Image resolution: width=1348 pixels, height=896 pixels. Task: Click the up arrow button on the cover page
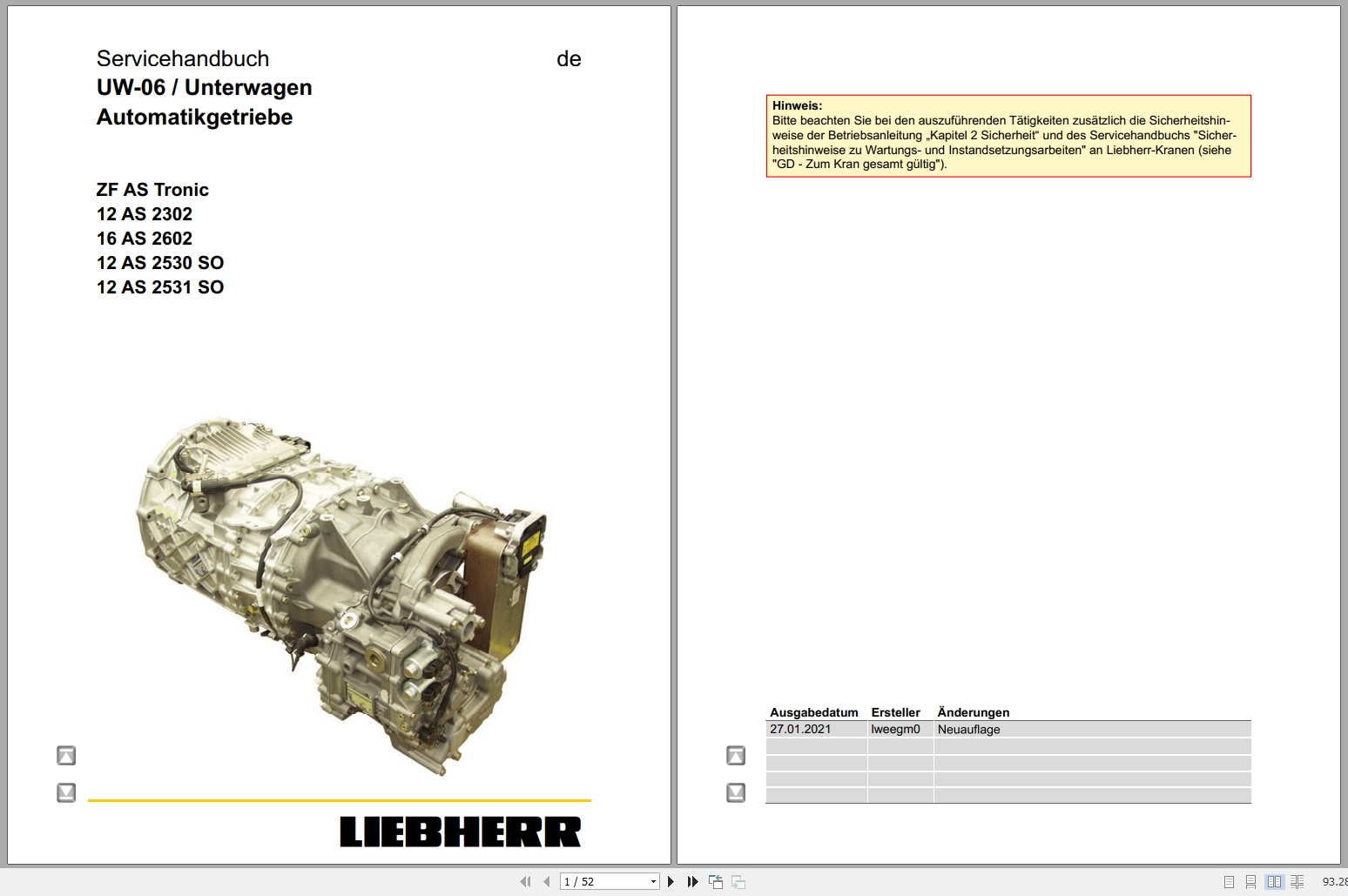coord(66,756)
